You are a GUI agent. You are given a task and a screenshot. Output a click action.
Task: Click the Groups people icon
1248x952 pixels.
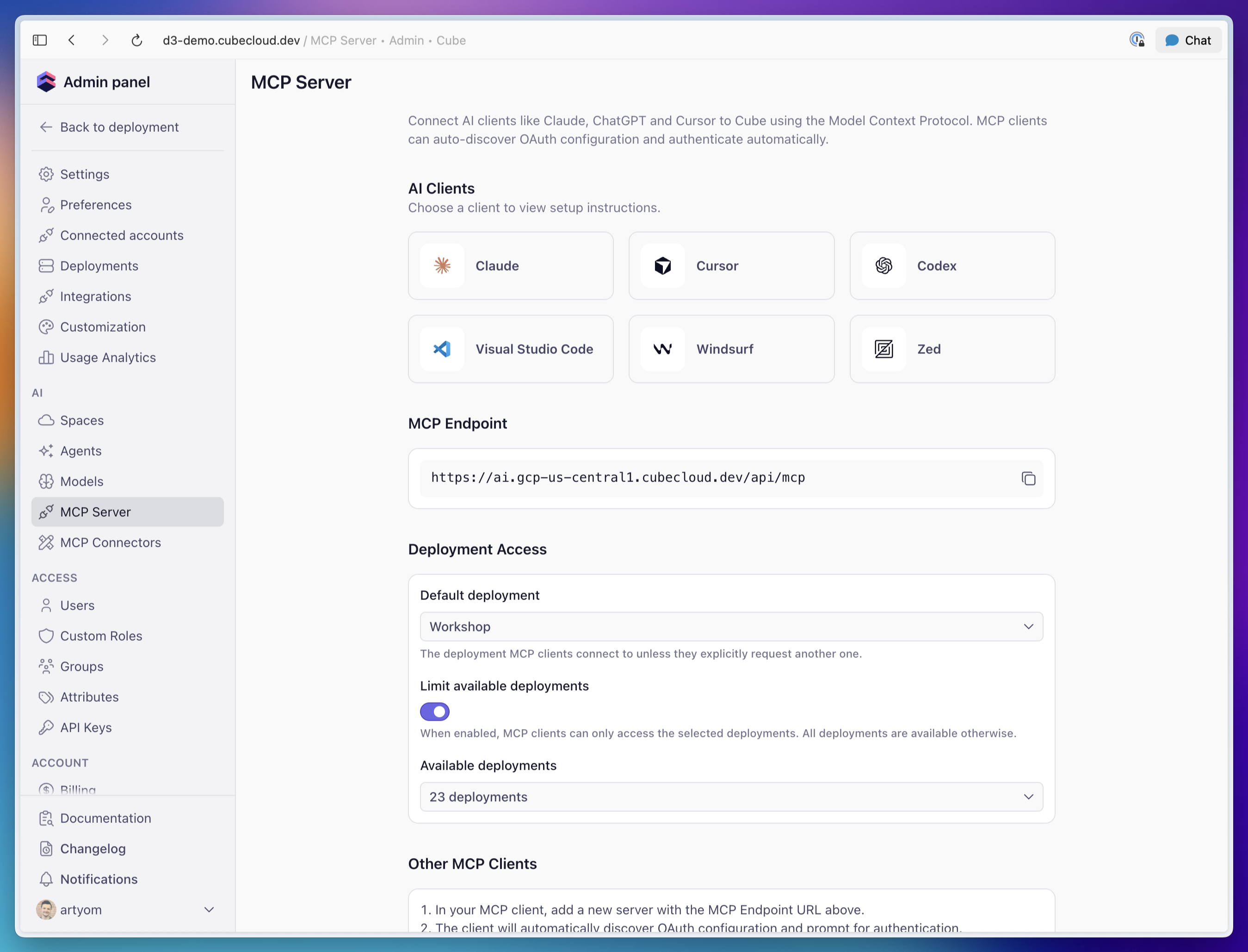pyautogui.click(x=46, y=667)
